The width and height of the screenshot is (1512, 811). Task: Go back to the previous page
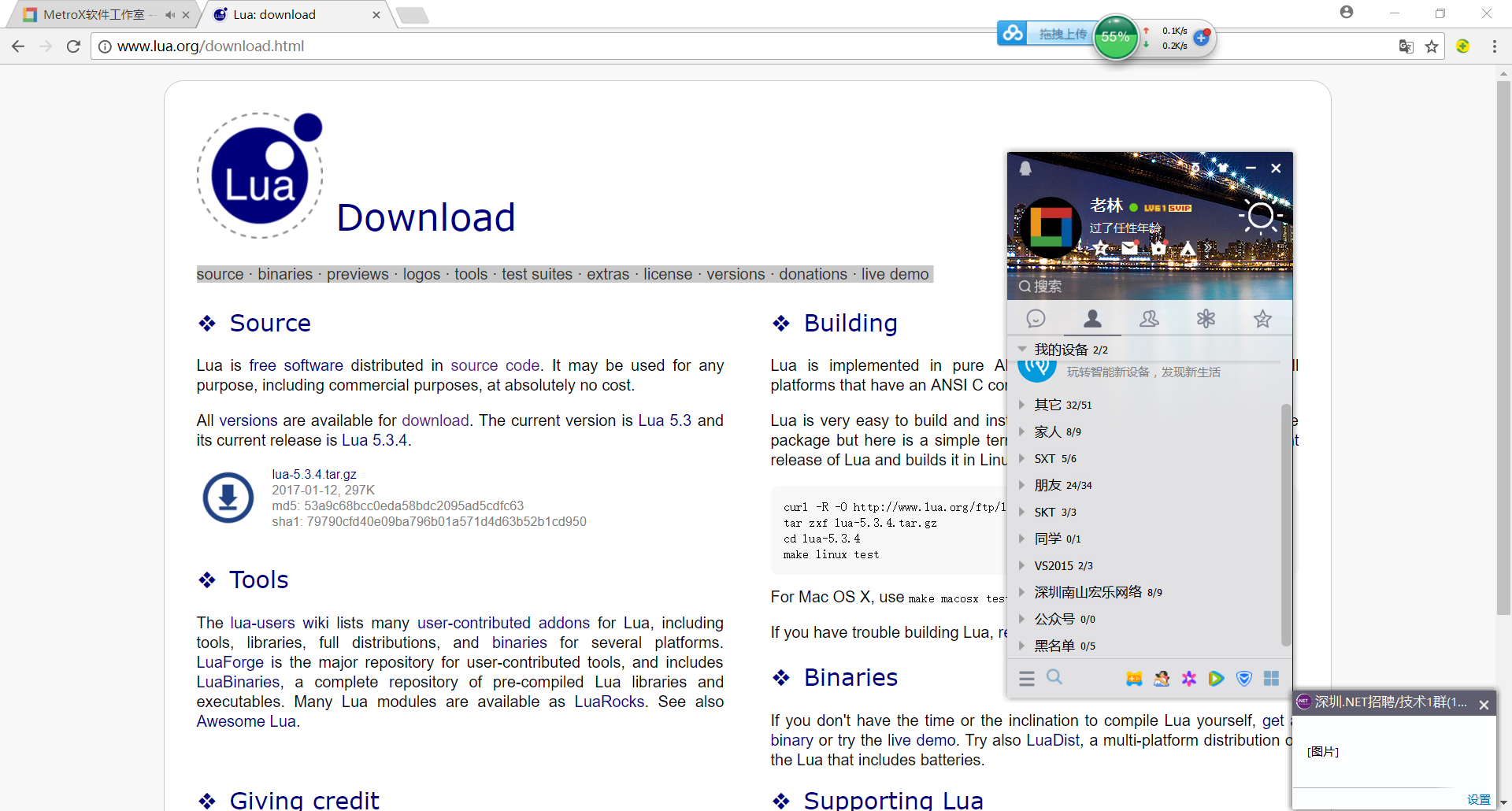(x=18, y=46)
